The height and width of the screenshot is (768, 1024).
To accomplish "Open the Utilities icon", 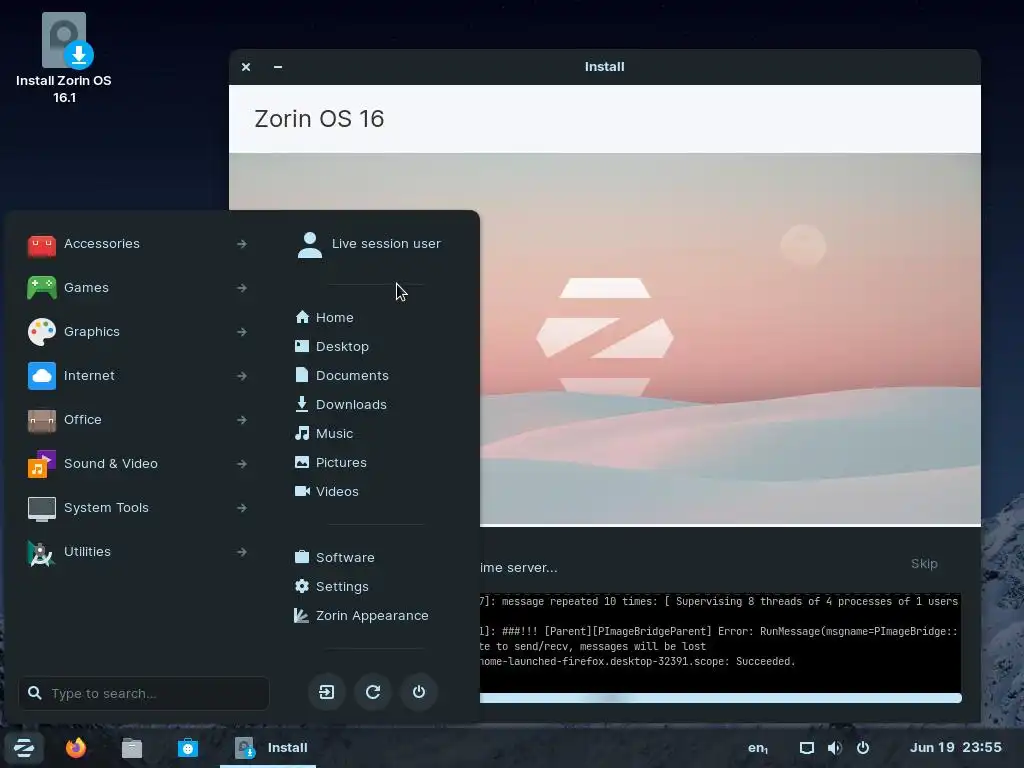I will [x=42, y=552].
